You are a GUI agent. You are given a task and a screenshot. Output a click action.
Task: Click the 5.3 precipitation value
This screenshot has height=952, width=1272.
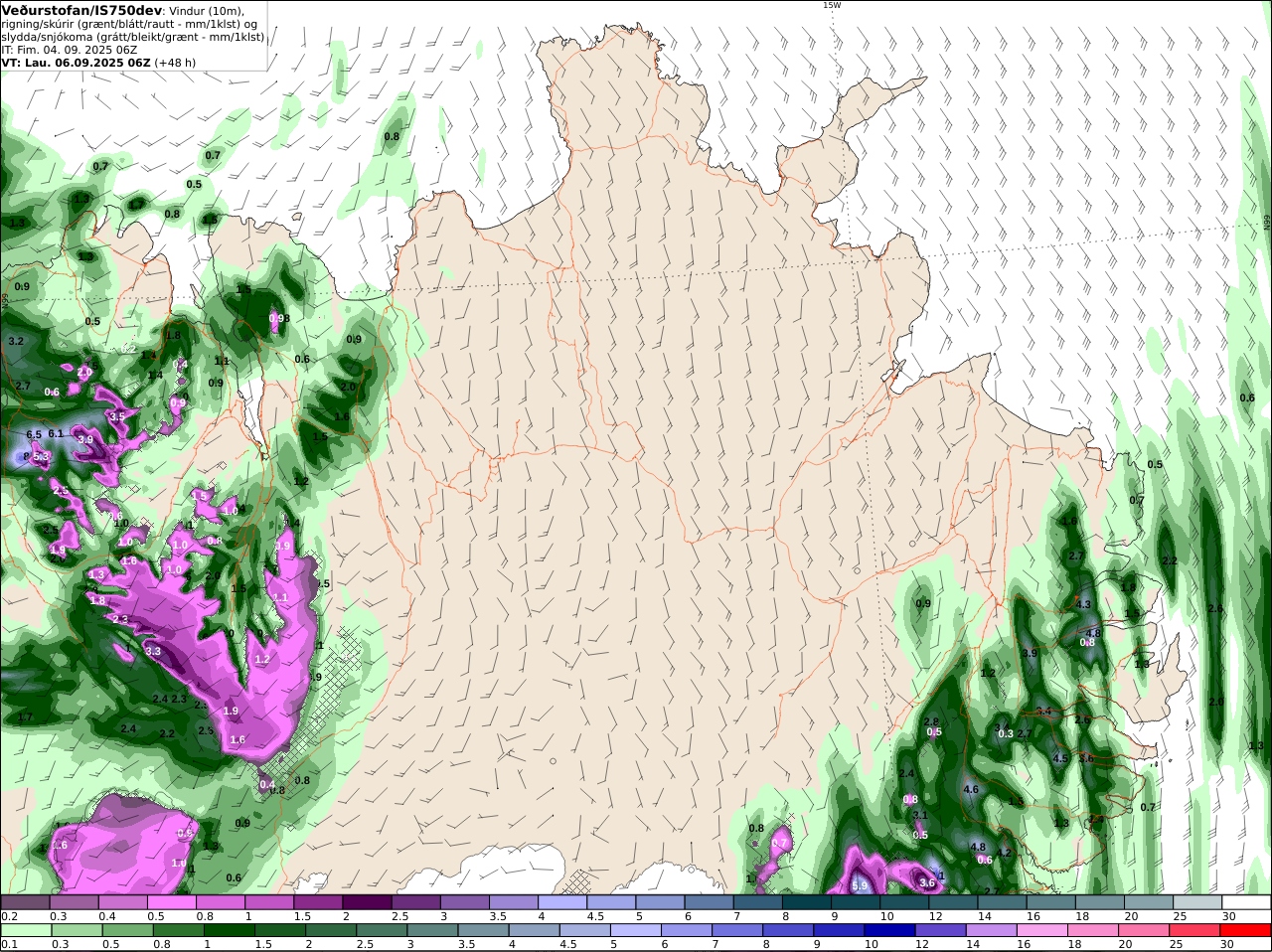(41, 456)
